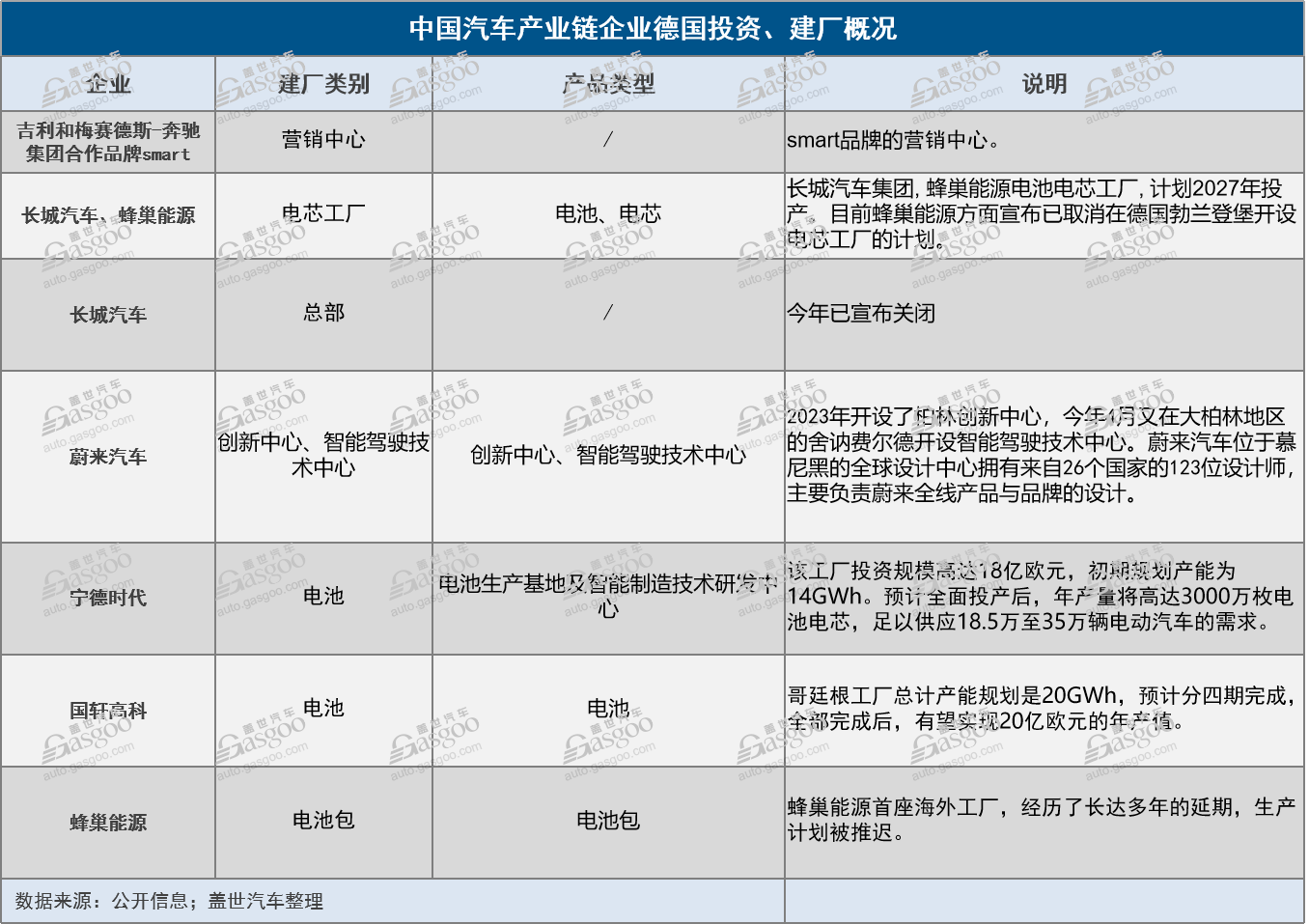Click the description about 2023年开设了柏林创新中心
This screenshot has width=1309, height=924.
(1044, 455)
